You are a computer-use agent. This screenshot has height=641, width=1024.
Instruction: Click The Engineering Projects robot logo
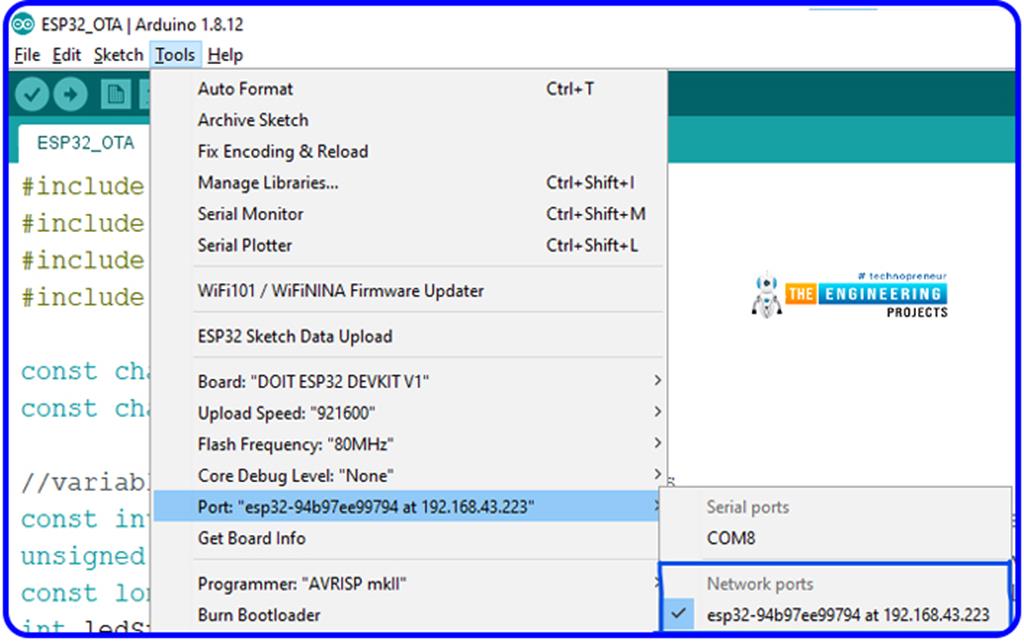(766, 295)
